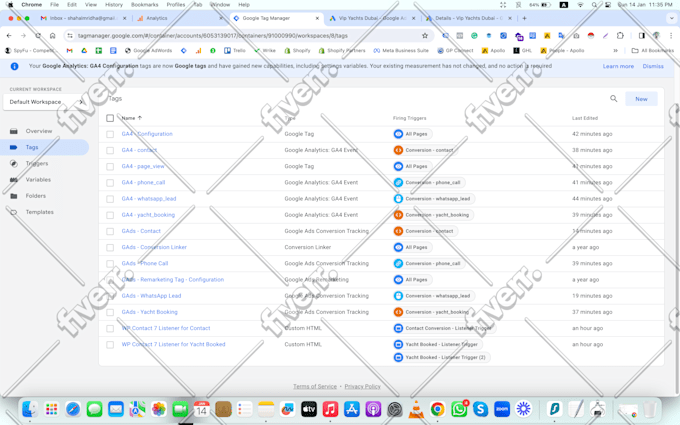Screen dimensions: 680x425
Task: Open Skype in the Dock
Action: 481,409
